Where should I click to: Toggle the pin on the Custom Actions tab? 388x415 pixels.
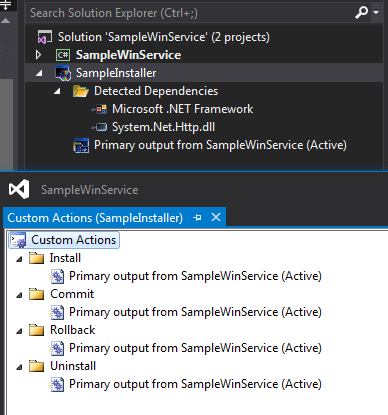click(x=197, y=218)
